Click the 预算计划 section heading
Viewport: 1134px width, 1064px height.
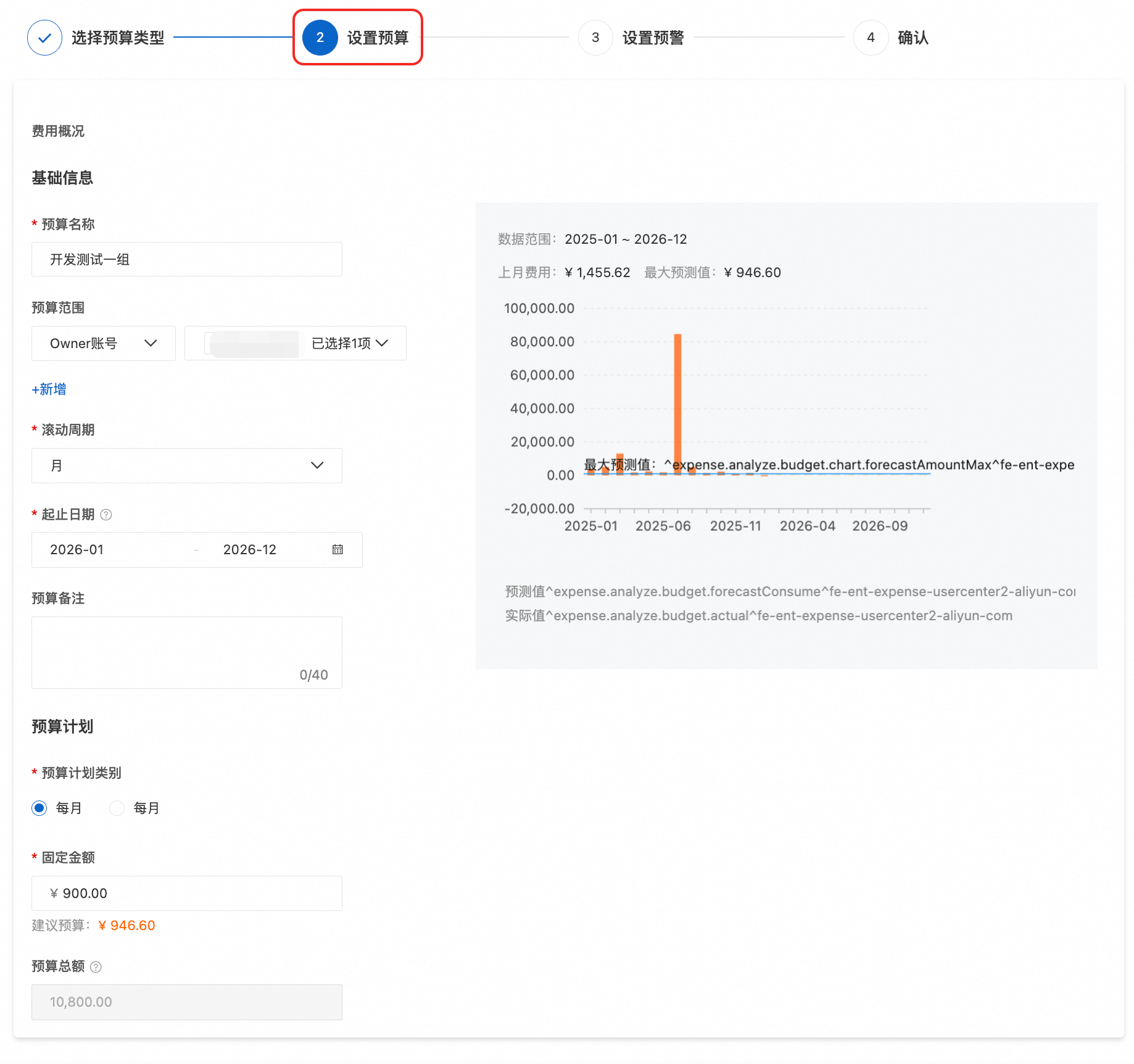coord(62,726)
